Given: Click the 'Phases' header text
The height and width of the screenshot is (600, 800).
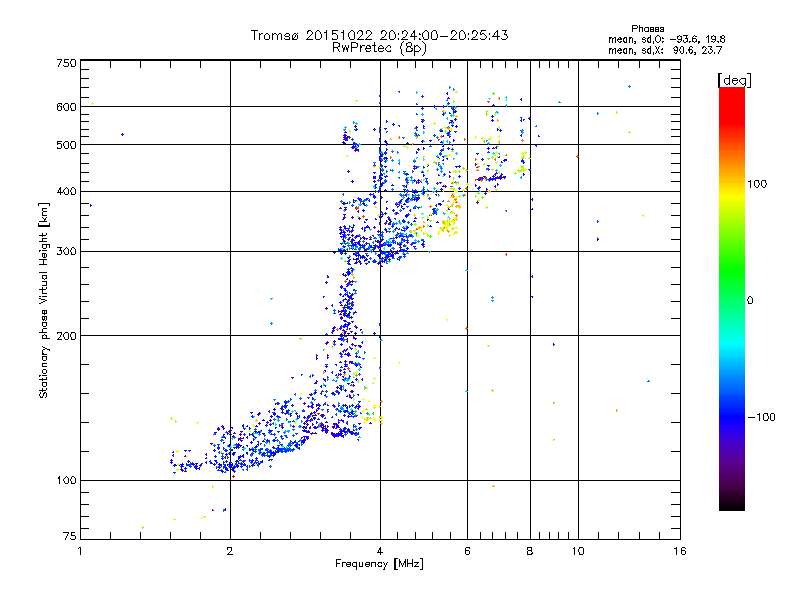Looking at the screenshot, I should pyautogui.click(x=647, y=29).
